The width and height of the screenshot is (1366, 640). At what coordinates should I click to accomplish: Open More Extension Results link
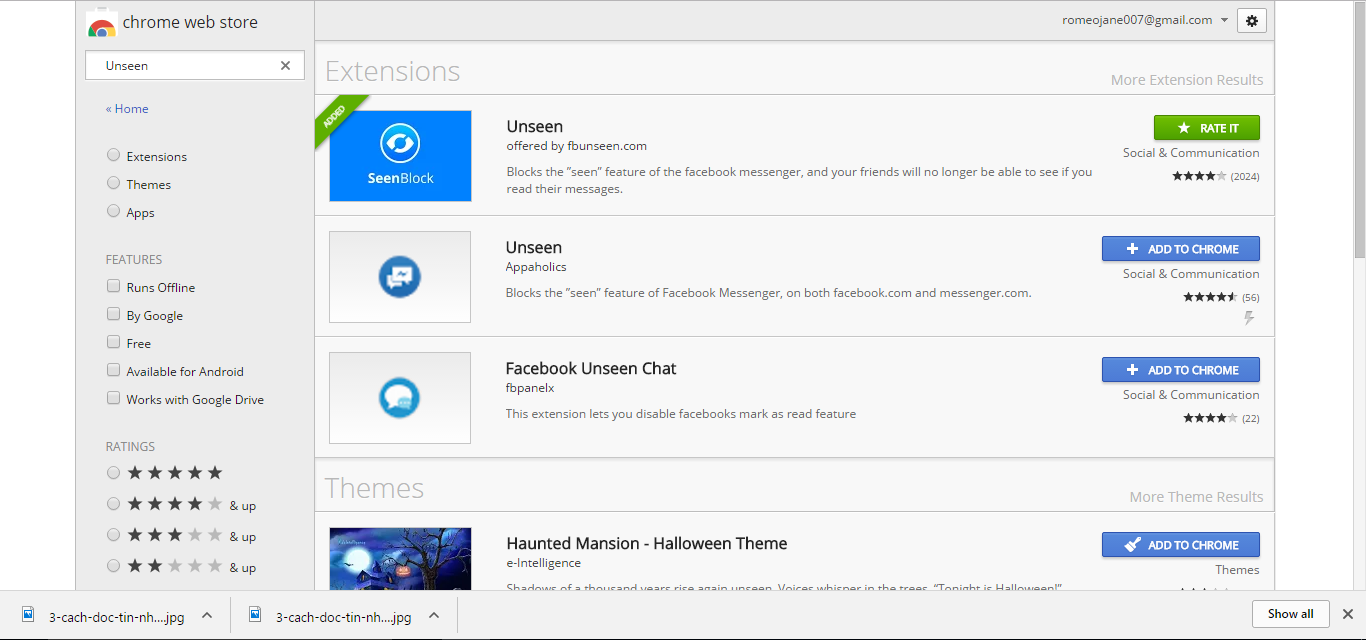(x=1187, y=80)
